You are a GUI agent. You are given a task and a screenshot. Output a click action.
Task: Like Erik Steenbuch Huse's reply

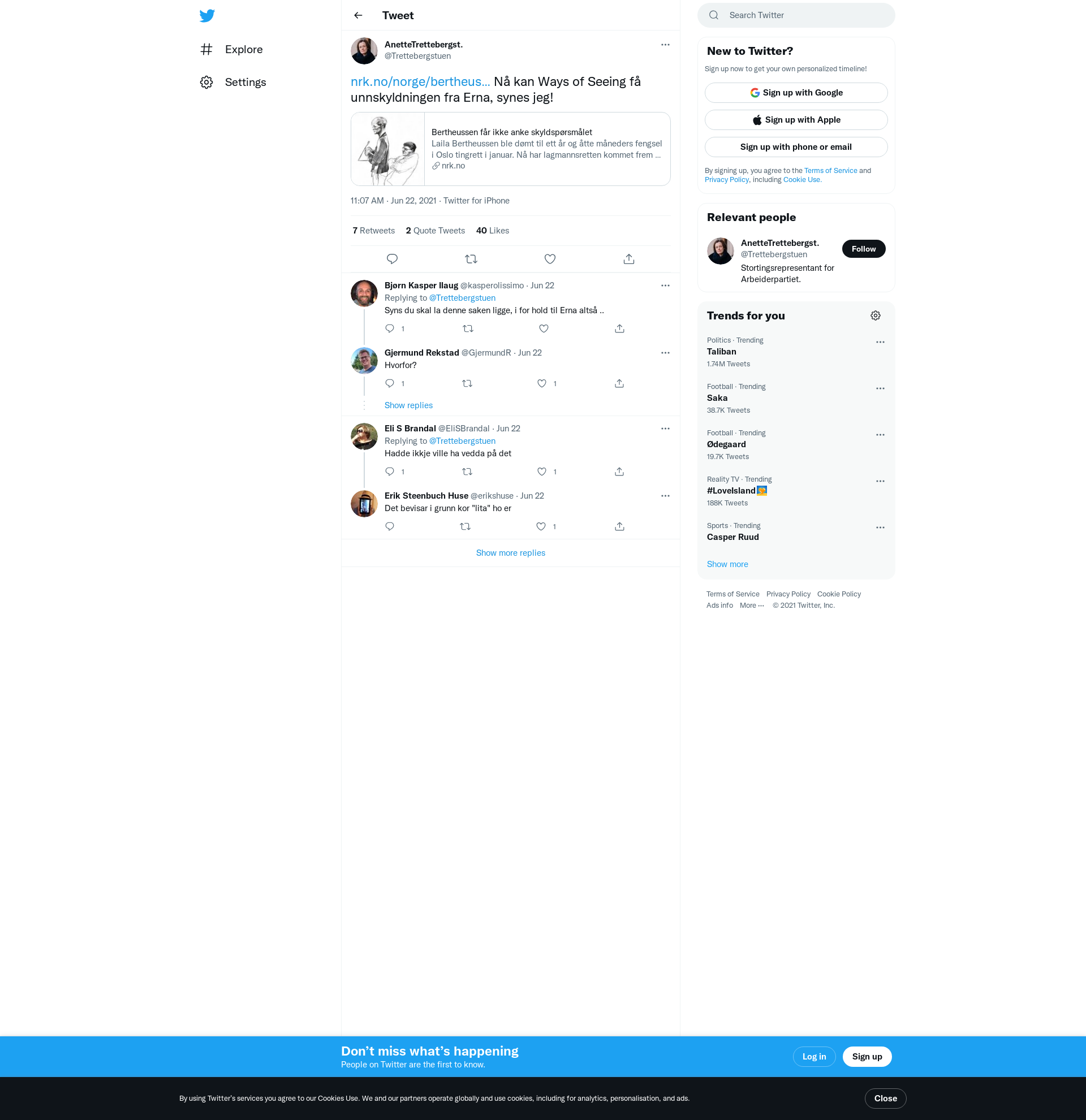pos(541,526)
